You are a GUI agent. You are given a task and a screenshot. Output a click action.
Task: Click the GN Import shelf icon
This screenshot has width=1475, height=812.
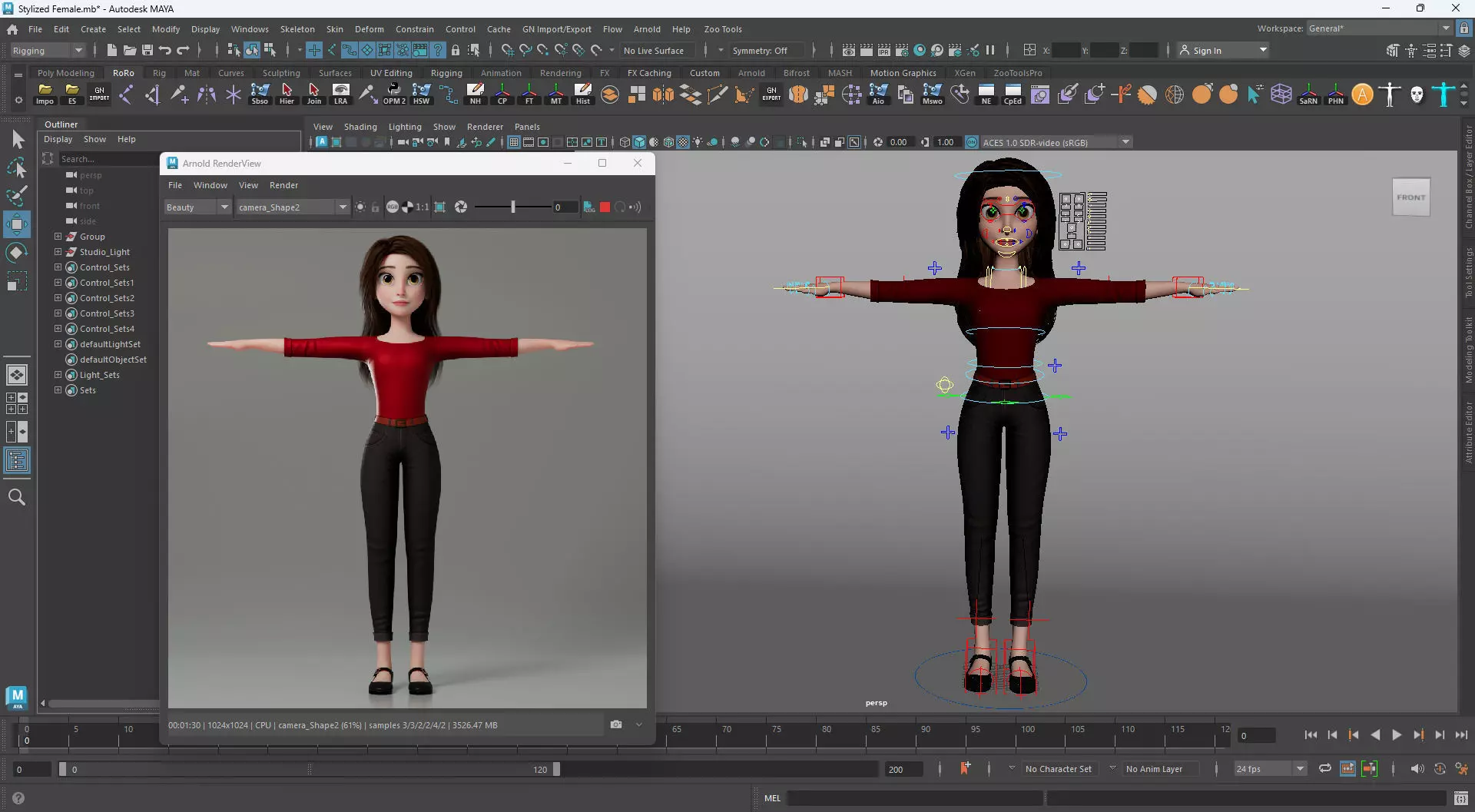99,94
